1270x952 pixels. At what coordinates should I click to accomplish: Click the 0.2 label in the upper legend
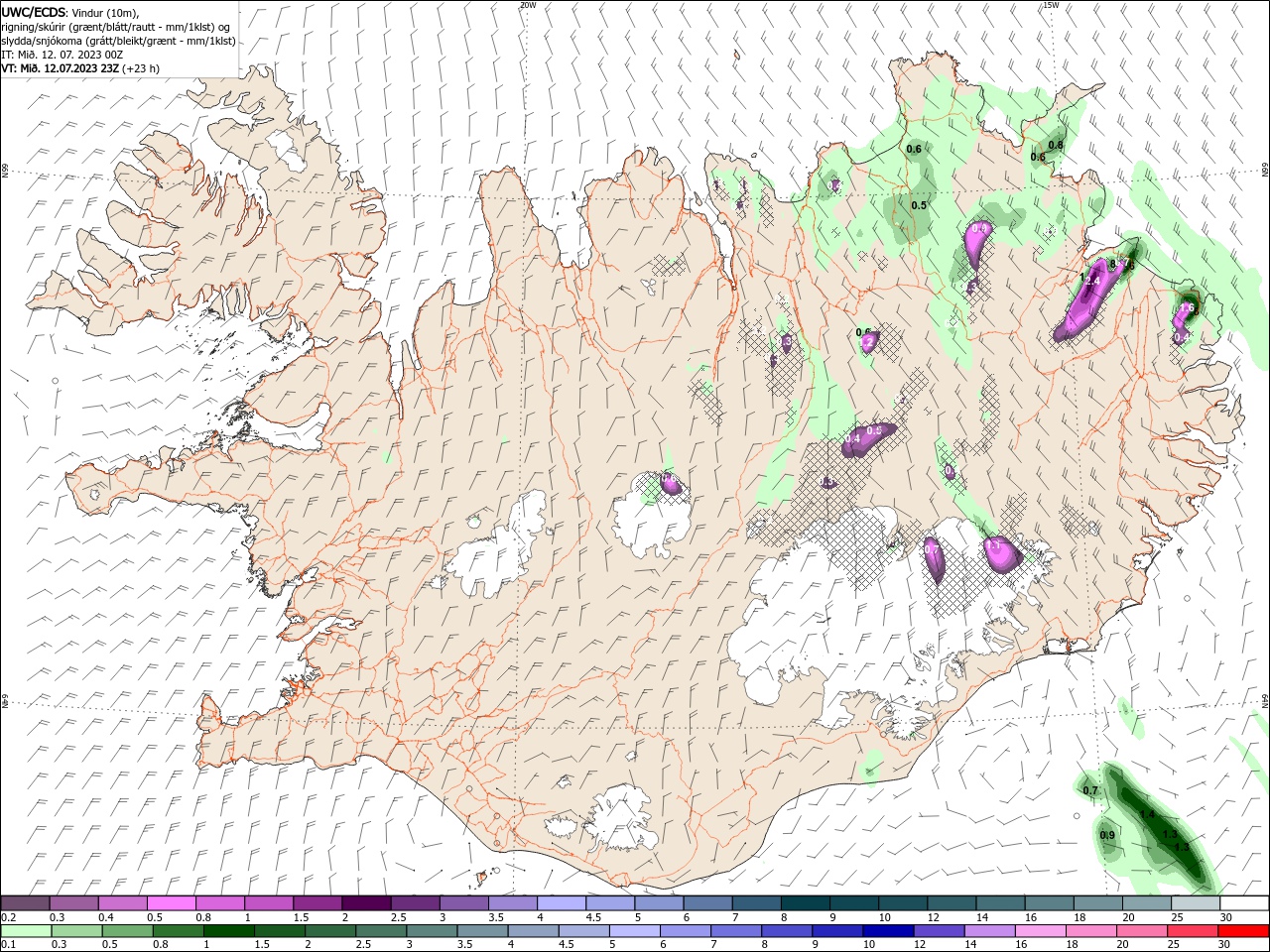point(8,917)
